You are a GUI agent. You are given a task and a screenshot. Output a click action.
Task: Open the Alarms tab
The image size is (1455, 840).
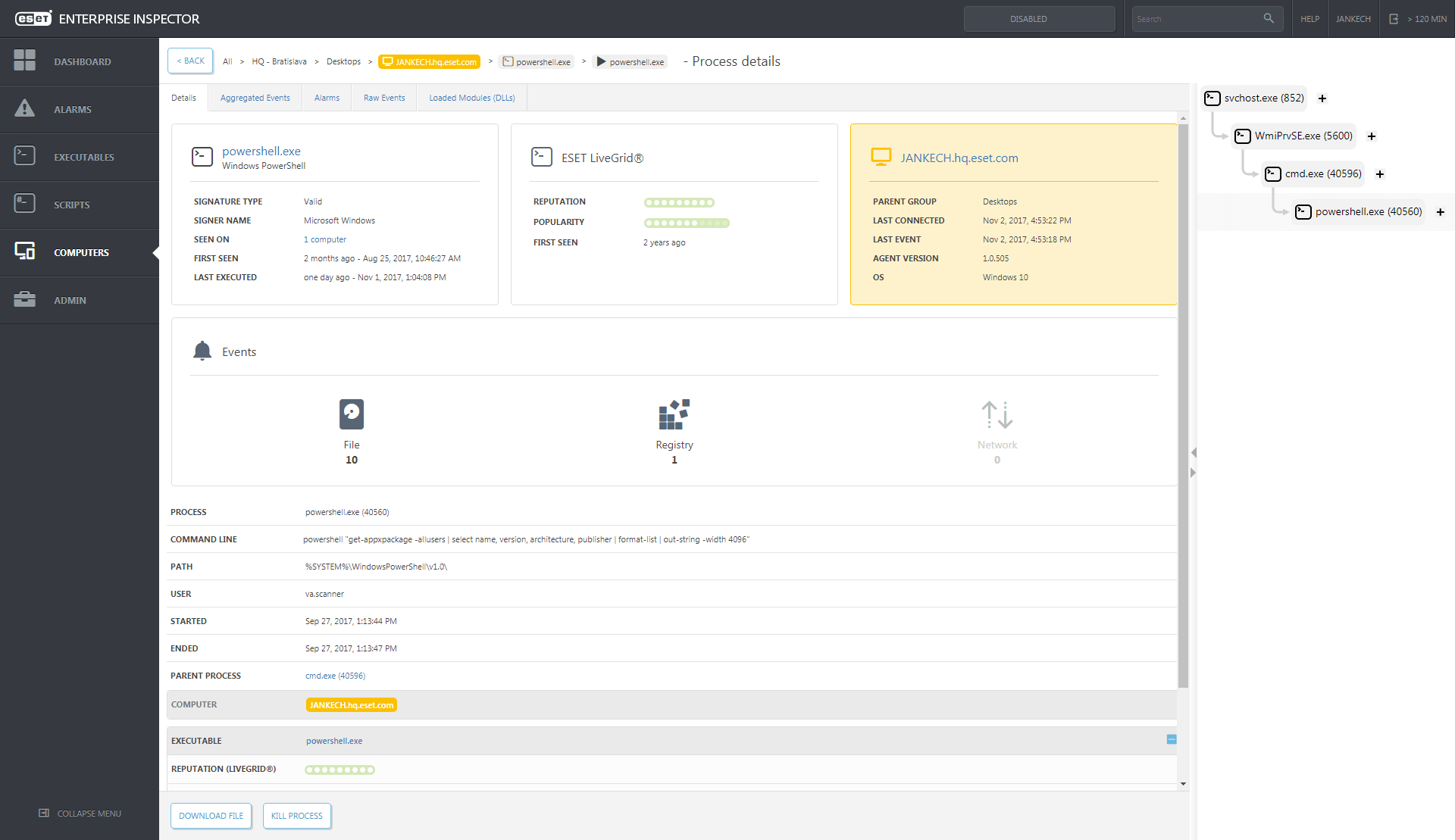click(327, 98)
